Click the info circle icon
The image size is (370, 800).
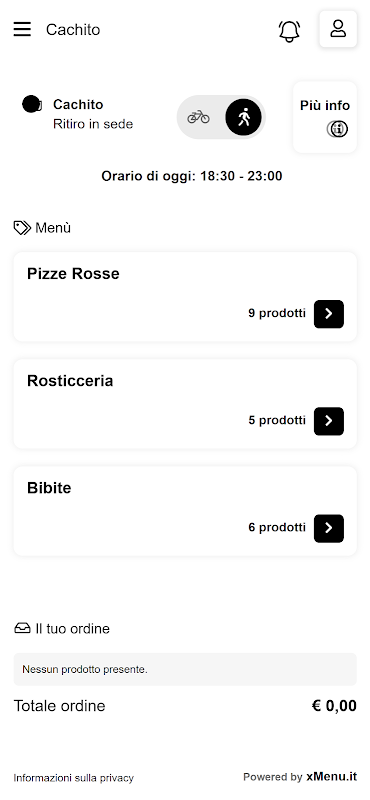pyautogui.click(x=337, y=129)
